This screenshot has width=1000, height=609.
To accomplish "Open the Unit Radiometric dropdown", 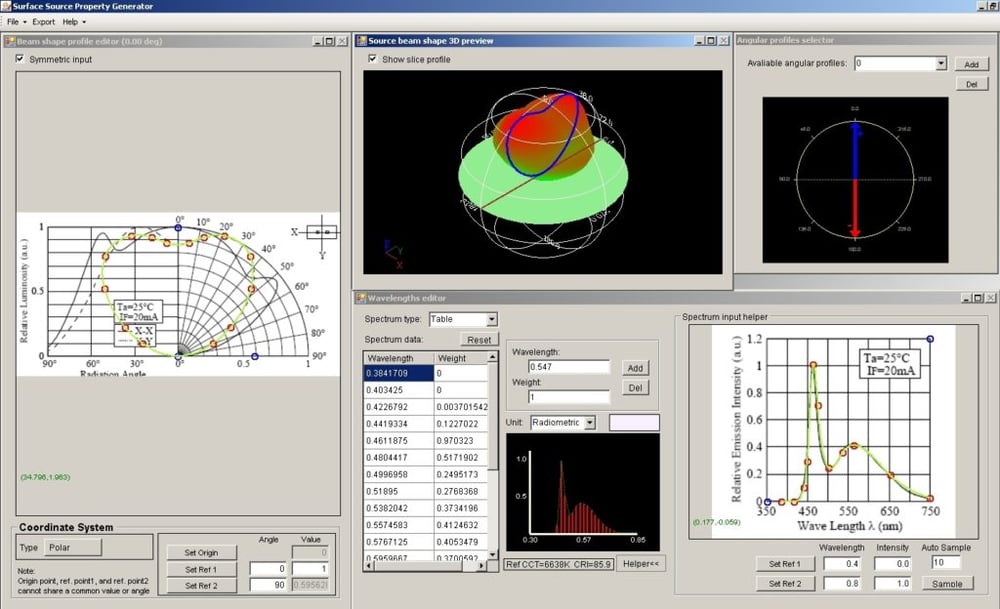I will pos(590,423).
